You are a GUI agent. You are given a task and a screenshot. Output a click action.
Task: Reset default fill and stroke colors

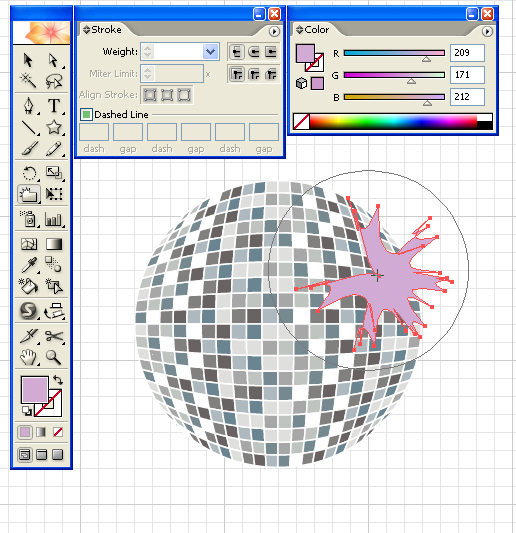27,411
